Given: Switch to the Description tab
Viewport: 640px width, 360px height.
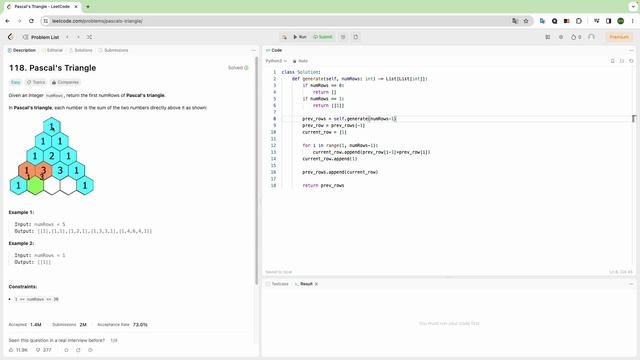Looking at the screenshot, I should point(22,50).
